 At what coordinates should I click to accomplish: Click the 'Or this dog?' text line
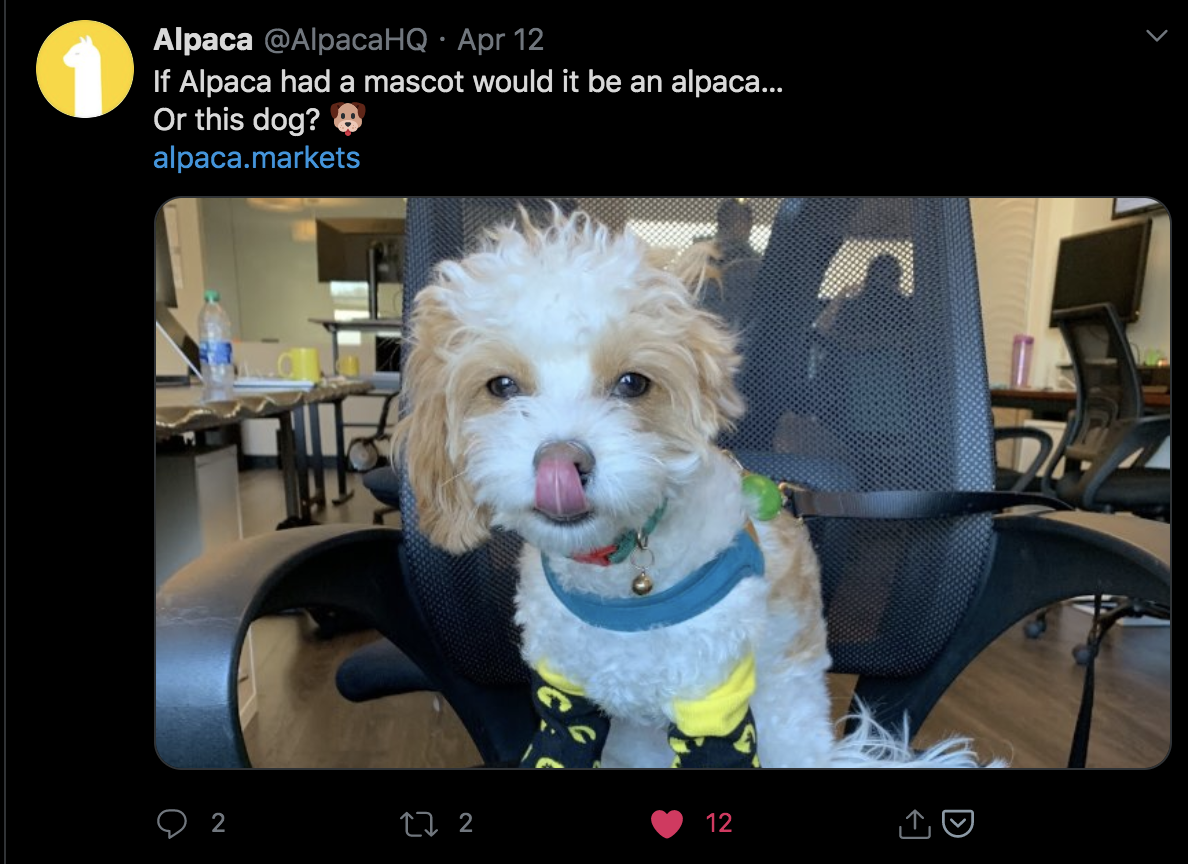[x=236, y=120]
